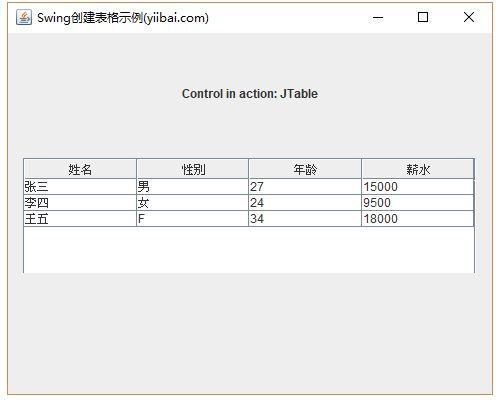
Task: Maximize the Swing table example window
Action: pos(423,17)
